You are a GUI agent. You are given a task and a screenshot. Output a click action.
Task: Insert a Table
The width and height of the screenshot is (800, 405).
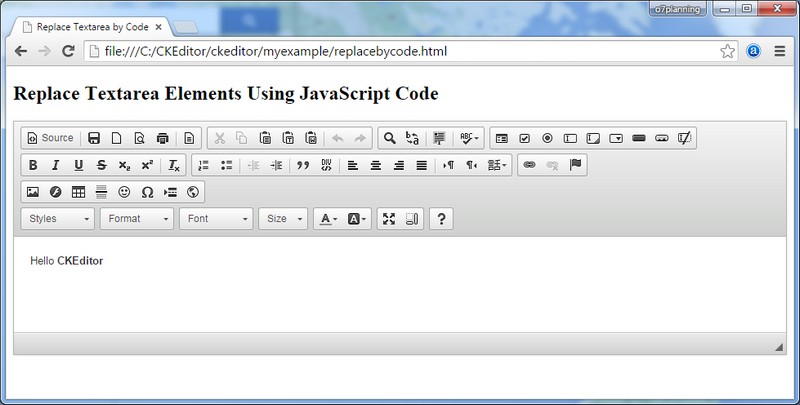coord(78,192)
